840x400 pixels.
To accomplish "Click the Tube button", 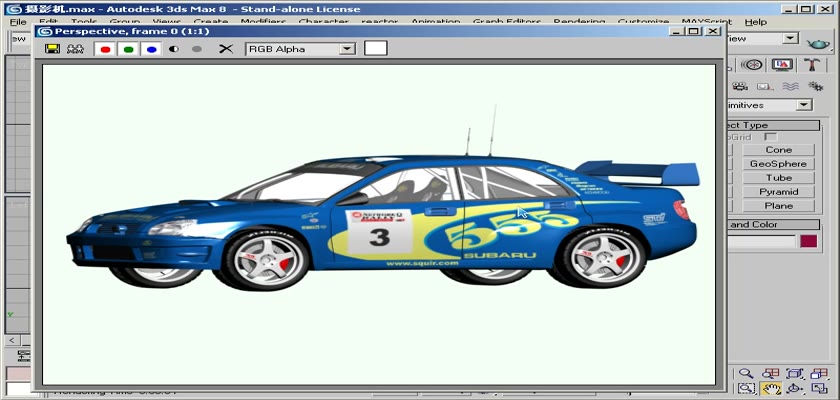I will (x=778, y=178).
